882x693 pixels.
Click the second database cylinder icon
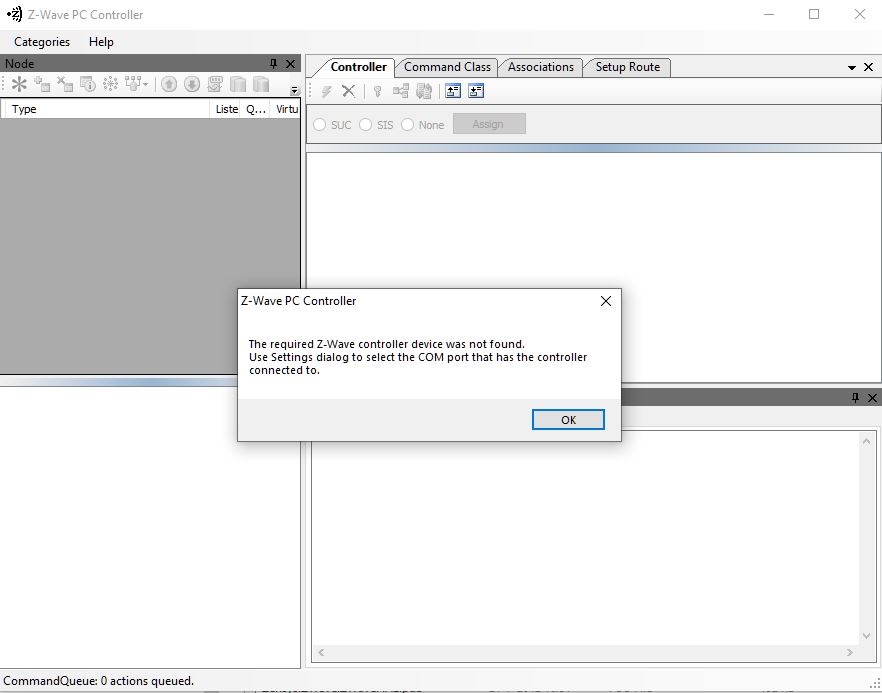261,84
